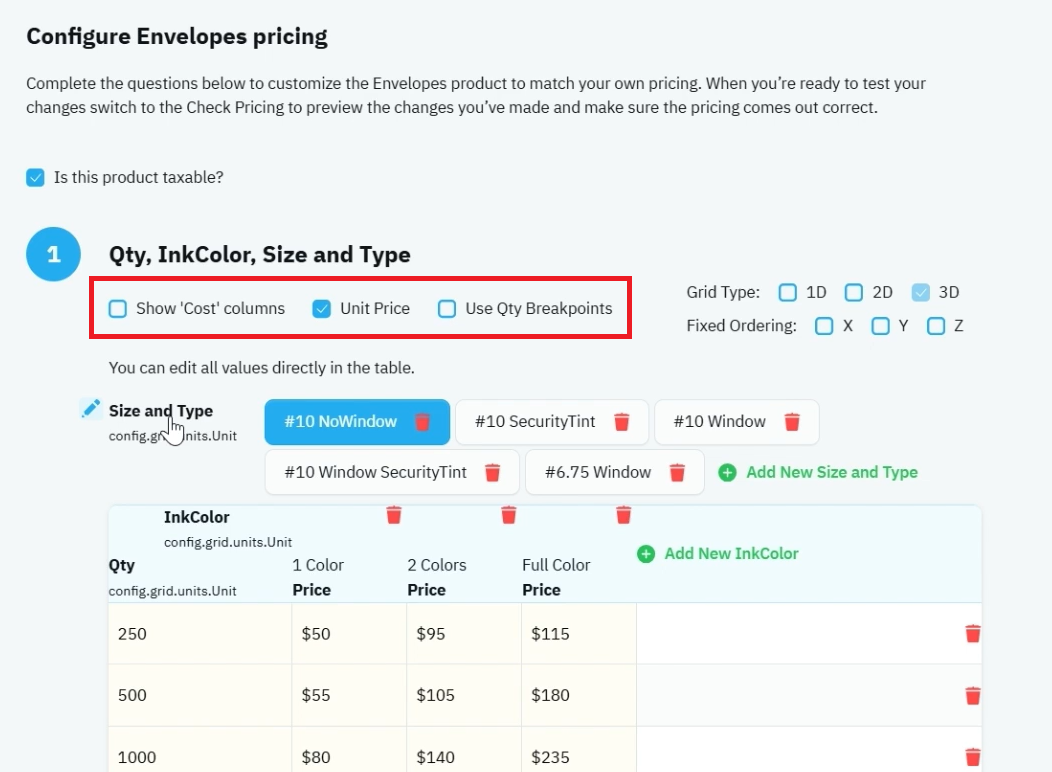Check Fixed Ordering Z checkbox
The width and height of the screenshot is (1052, 772).
click(936, 327)
